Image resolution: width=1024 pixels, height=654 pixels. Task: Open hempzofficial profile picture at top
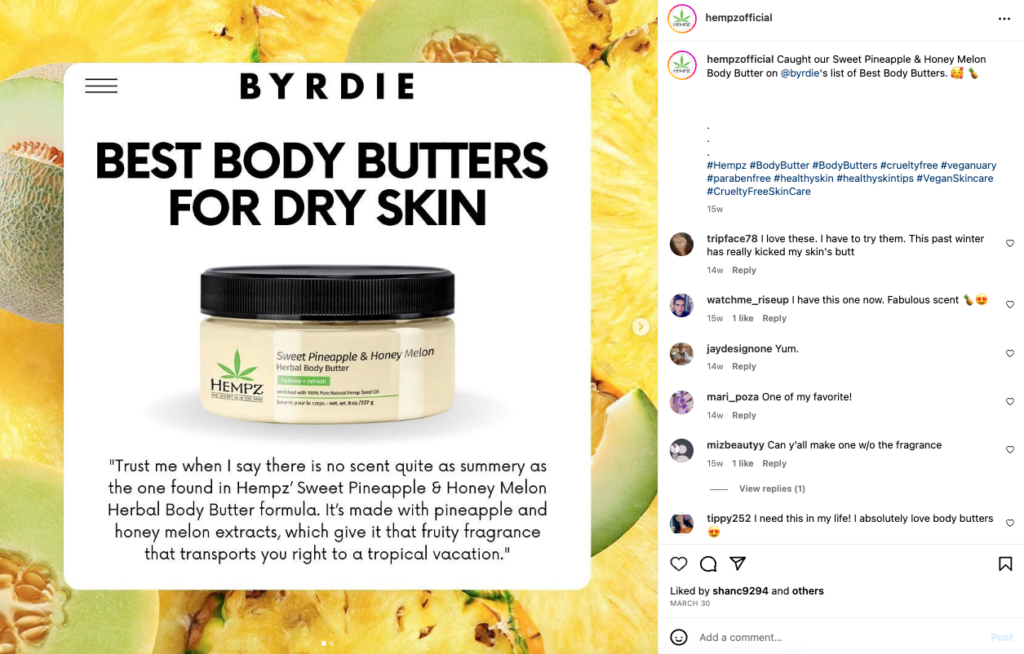point(682,18)
